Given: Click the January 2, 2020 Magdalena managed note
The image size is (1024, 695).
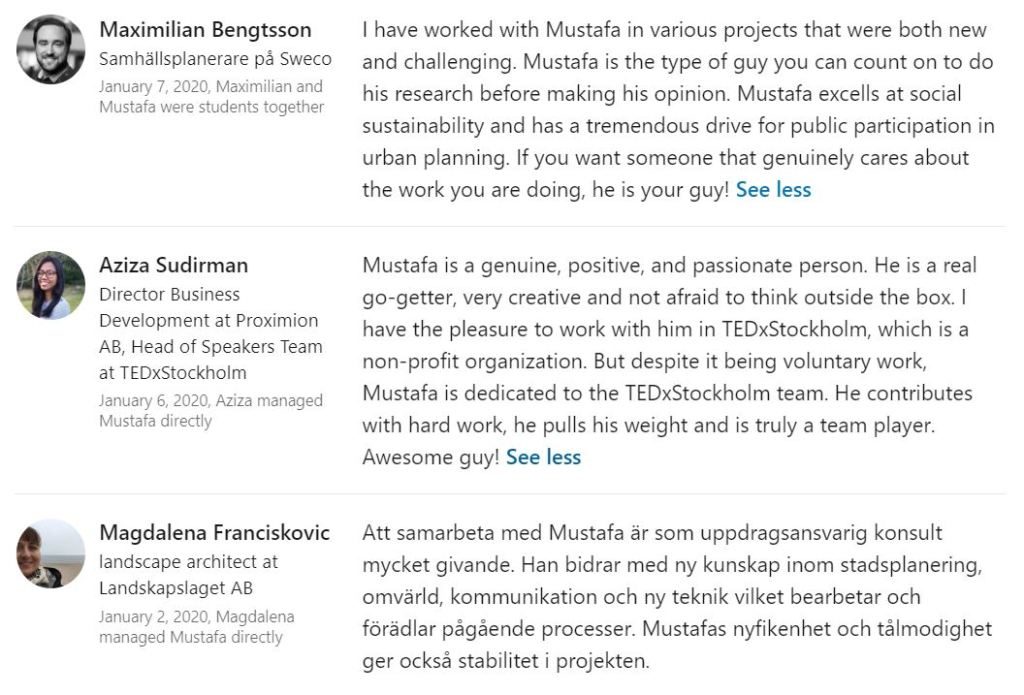Looking at the screenshot, I should click(196, 627).
